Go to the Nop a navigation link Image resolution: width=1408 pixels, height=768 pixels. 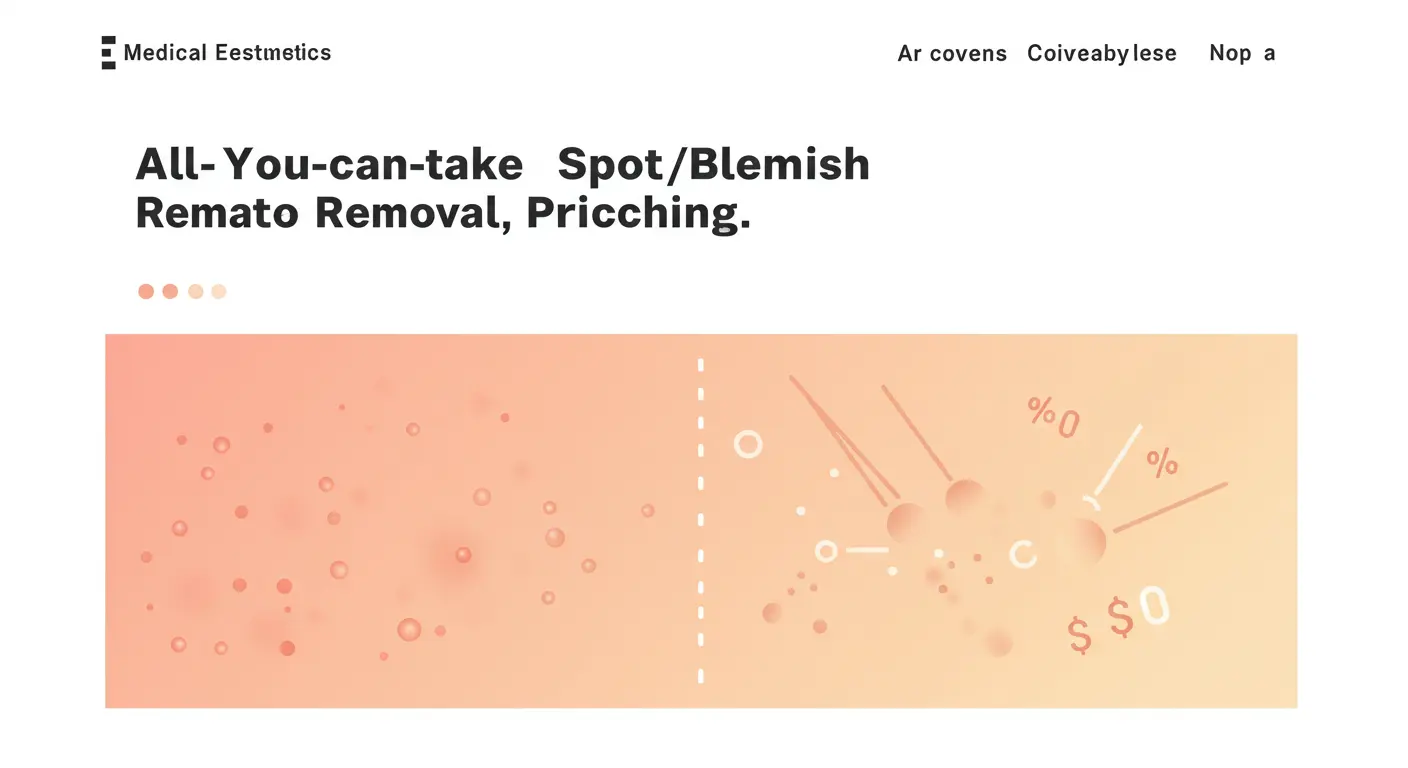click(x=1242, y=53)
